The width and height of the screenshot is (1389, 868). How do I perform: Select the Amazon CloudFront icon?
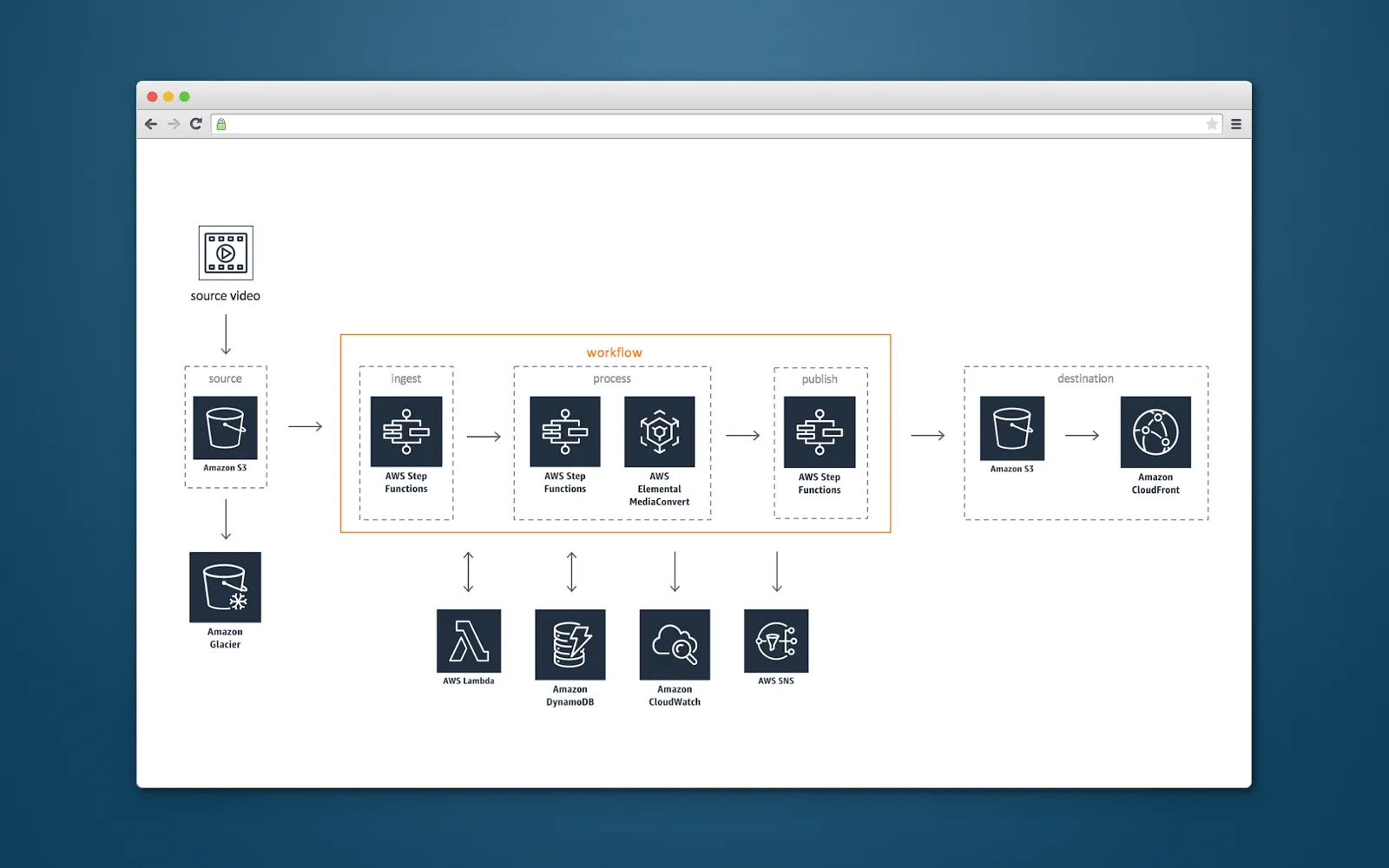coord(1155,432)
